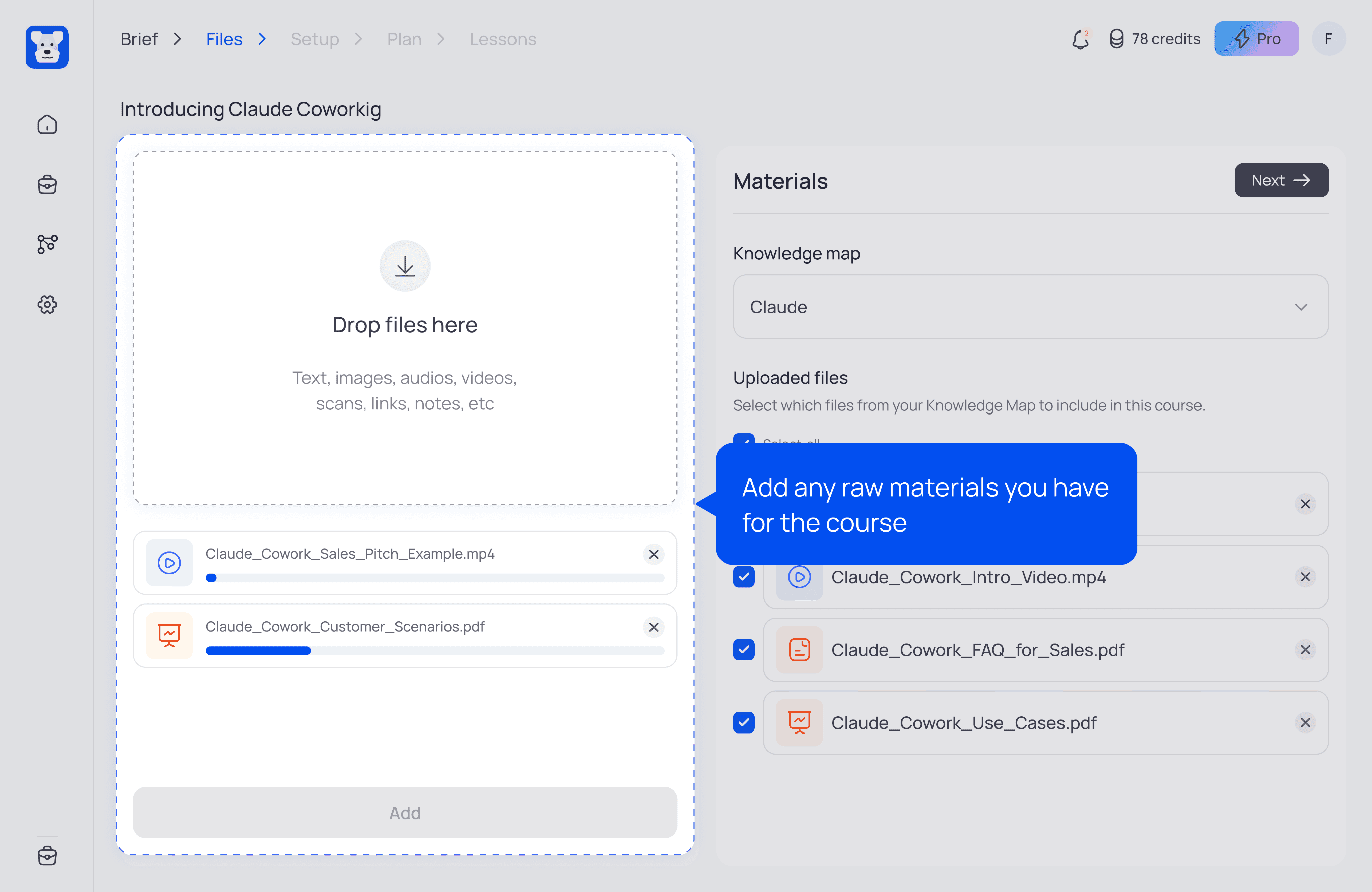Toggle Claude_Cowork_FAQ_for_Sales.pdf checkbox
Screen dimensions: 1372x892
(744, 650)
